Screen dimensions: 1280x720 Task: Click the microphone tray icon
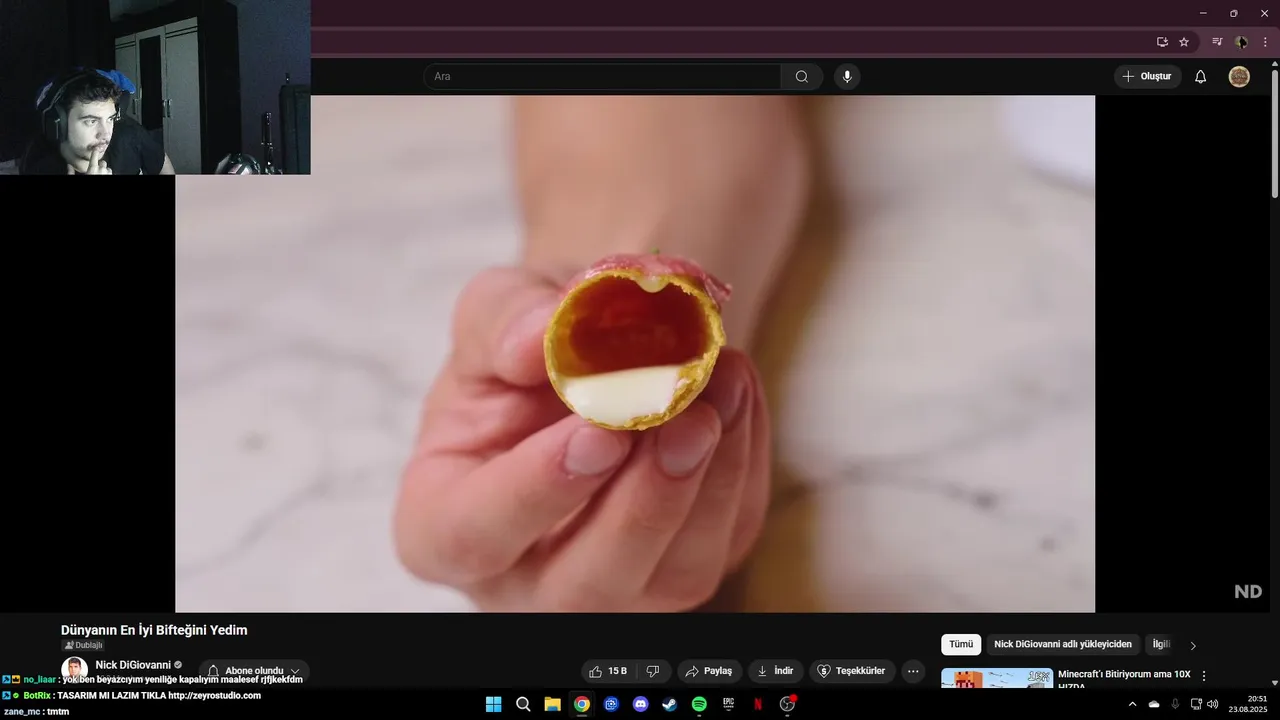pyautogui.click(x=1175, y=704)
